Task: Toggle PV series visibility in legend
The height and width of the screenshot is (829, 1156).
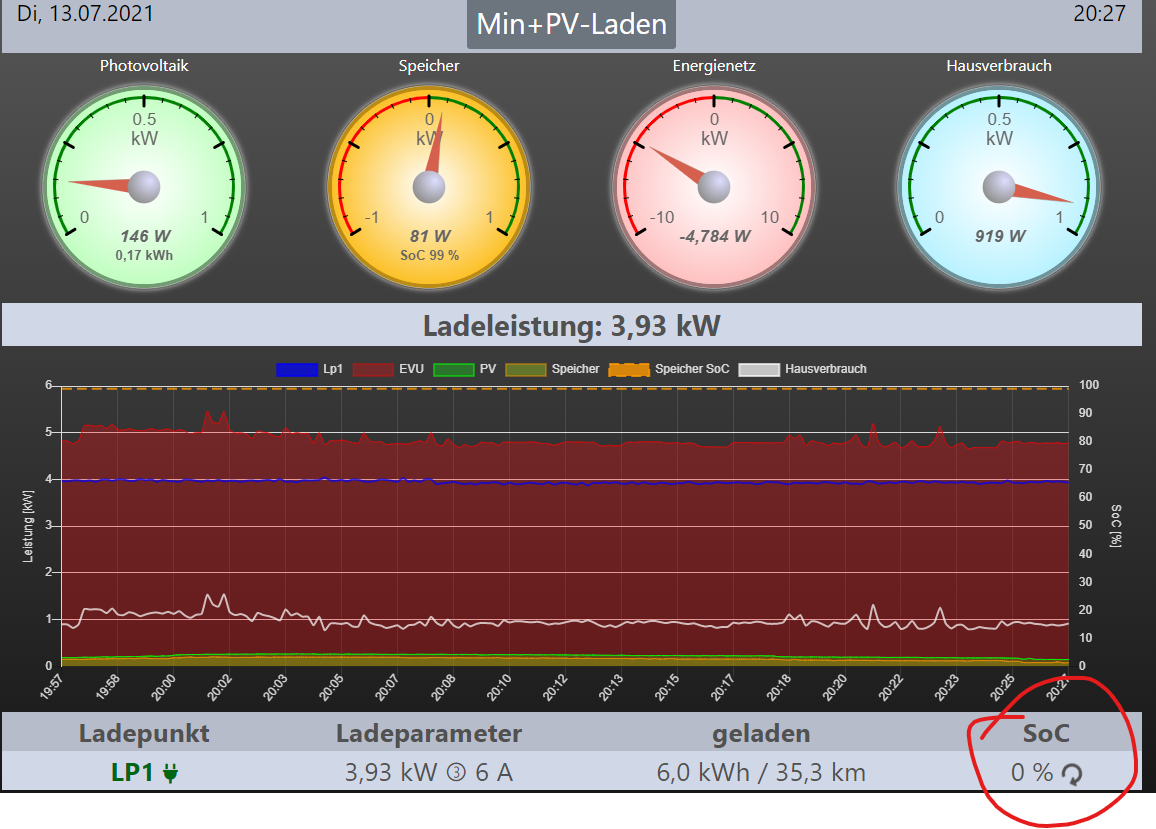Action: 470,369
